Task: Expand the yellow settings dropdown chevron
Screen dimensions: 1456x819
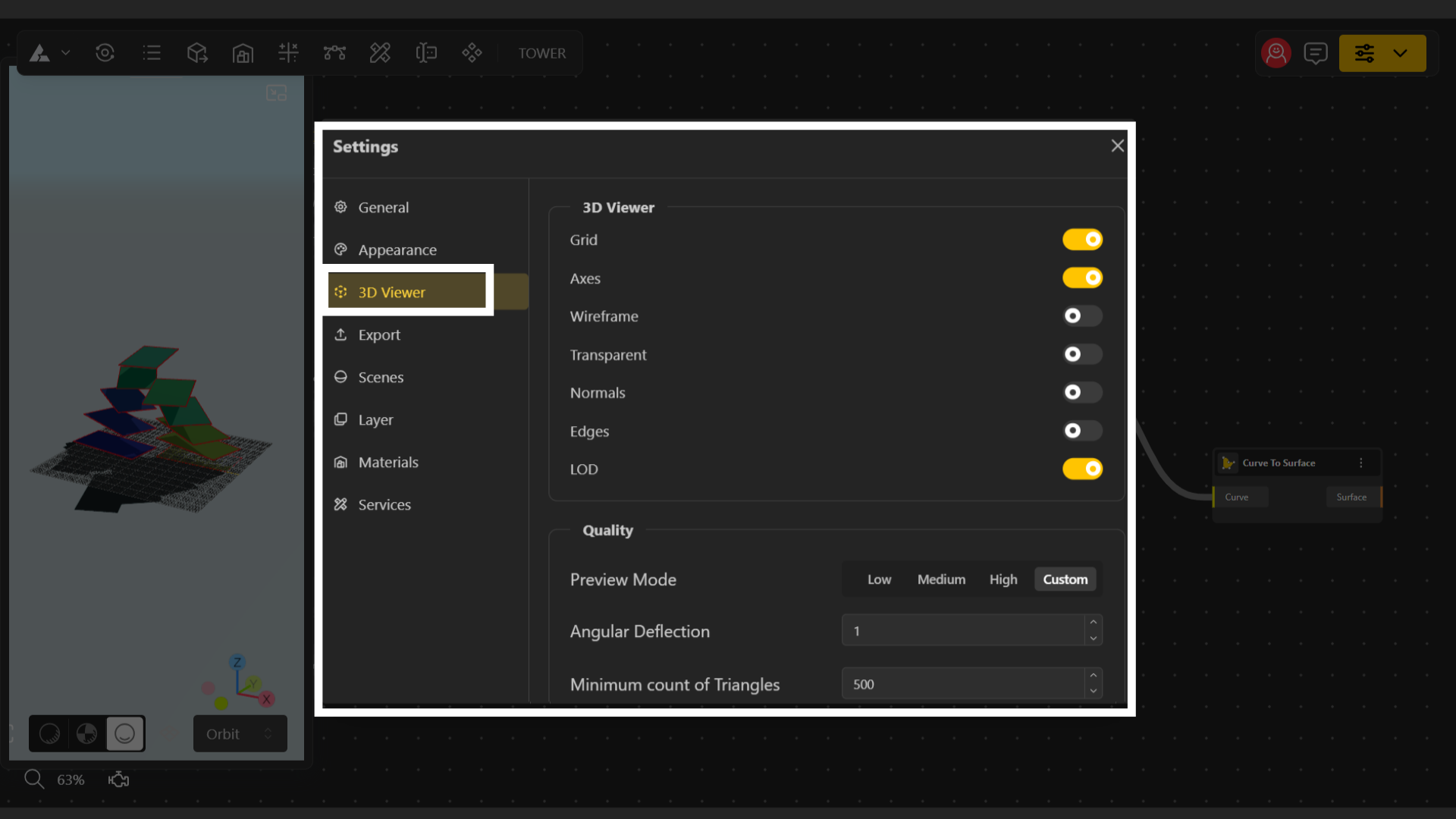Action: pyautogui.click(x=1400, y=53)
